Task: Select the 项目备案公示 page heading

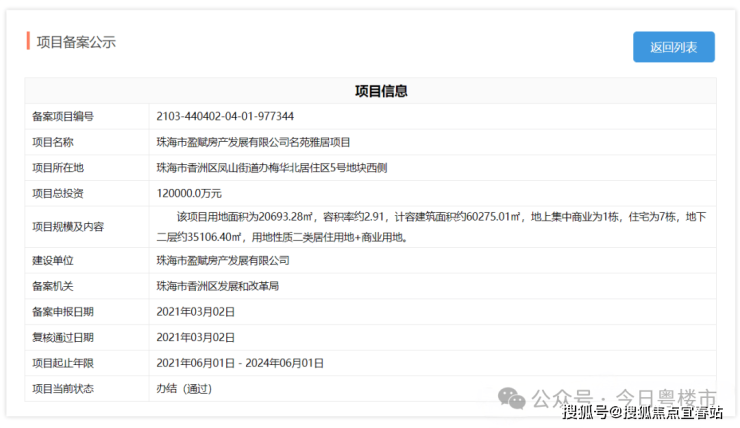Action: point(76,42)
